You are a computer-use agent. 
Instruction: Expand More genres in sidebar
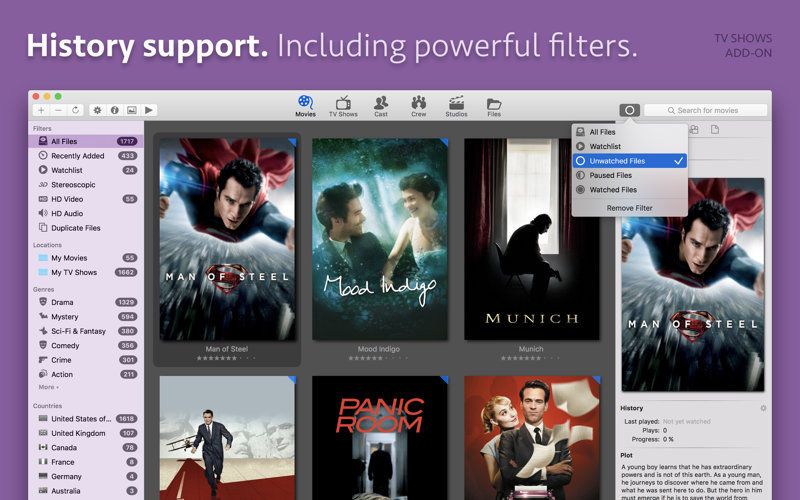pyautogui.click(x=48, y=387)
